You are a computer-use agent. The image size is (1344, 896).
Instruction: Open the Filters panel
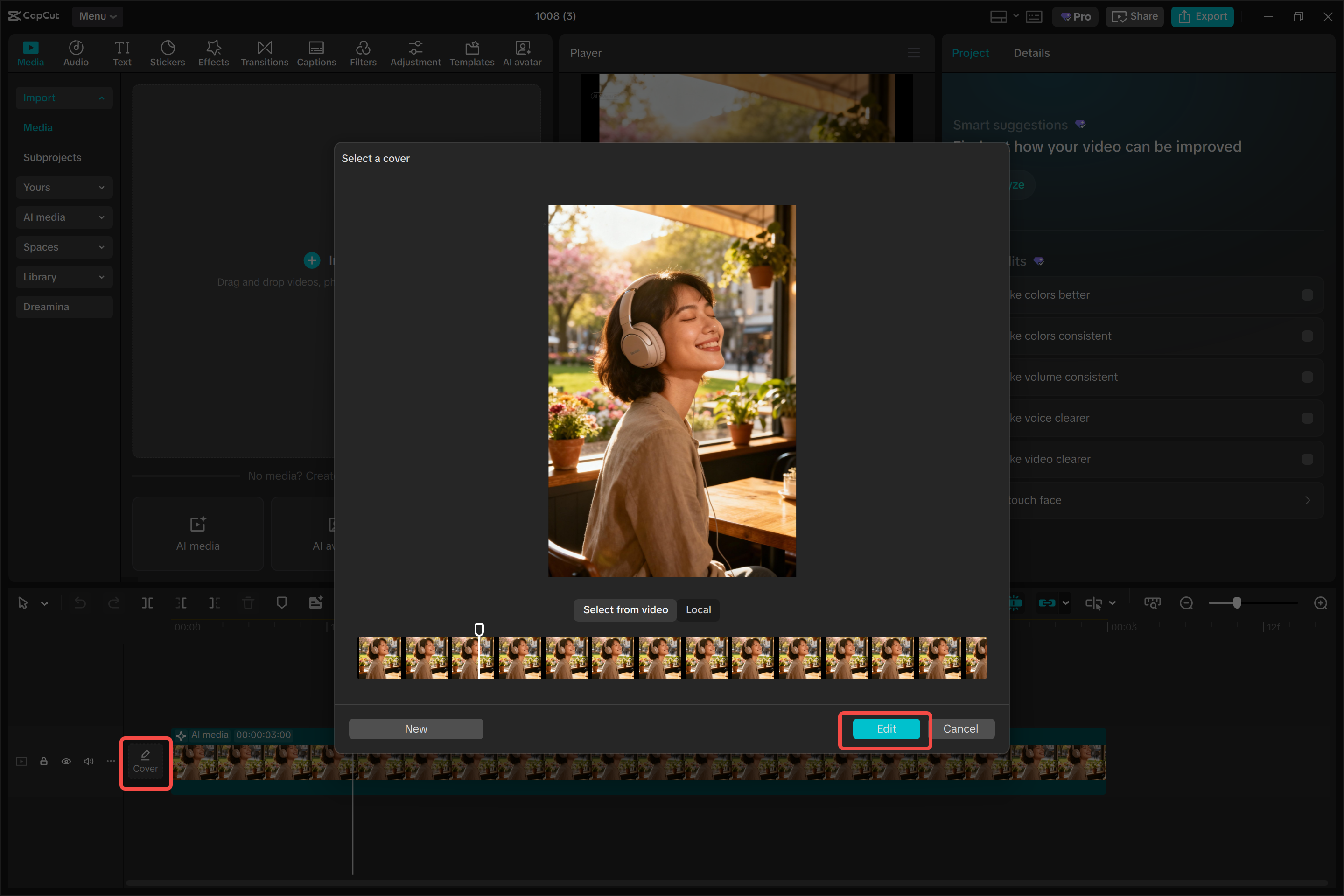click(363, 53)
